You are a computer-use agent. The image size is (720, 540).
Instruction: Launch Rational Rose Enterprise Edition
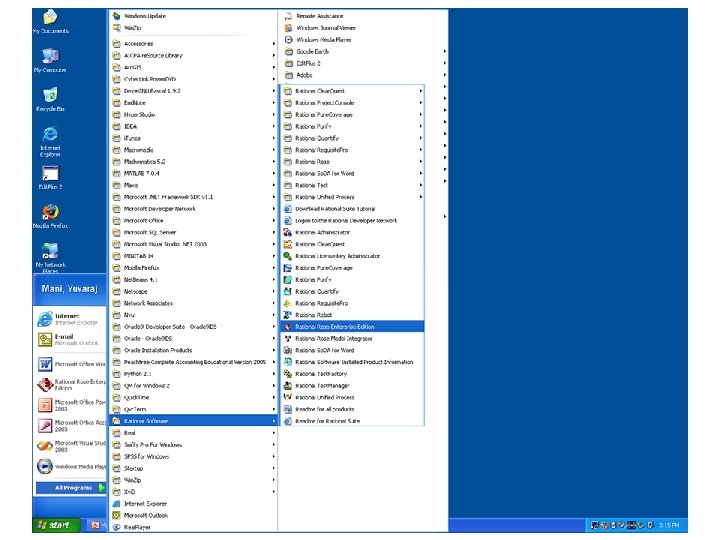point(352,327)
